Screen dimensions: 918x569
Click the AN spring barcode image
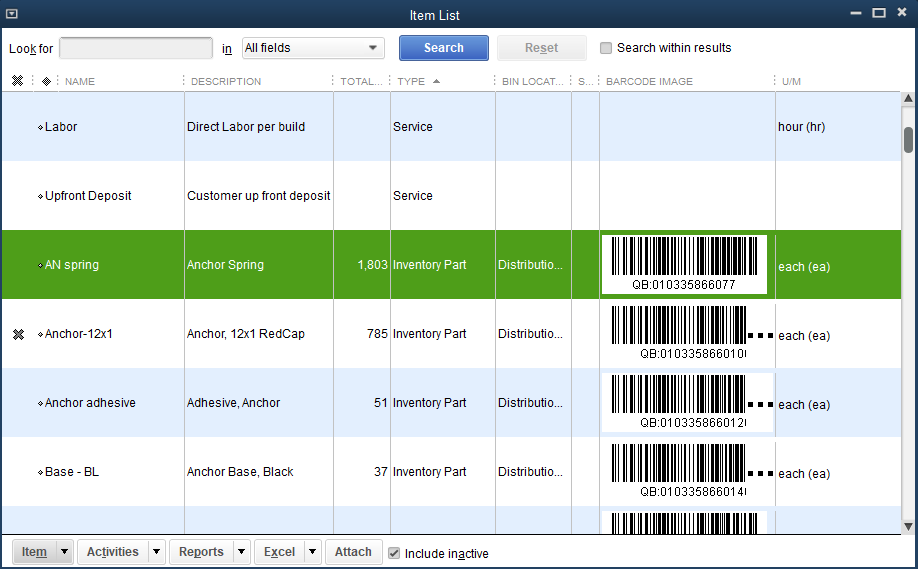[x=684, y=265]
